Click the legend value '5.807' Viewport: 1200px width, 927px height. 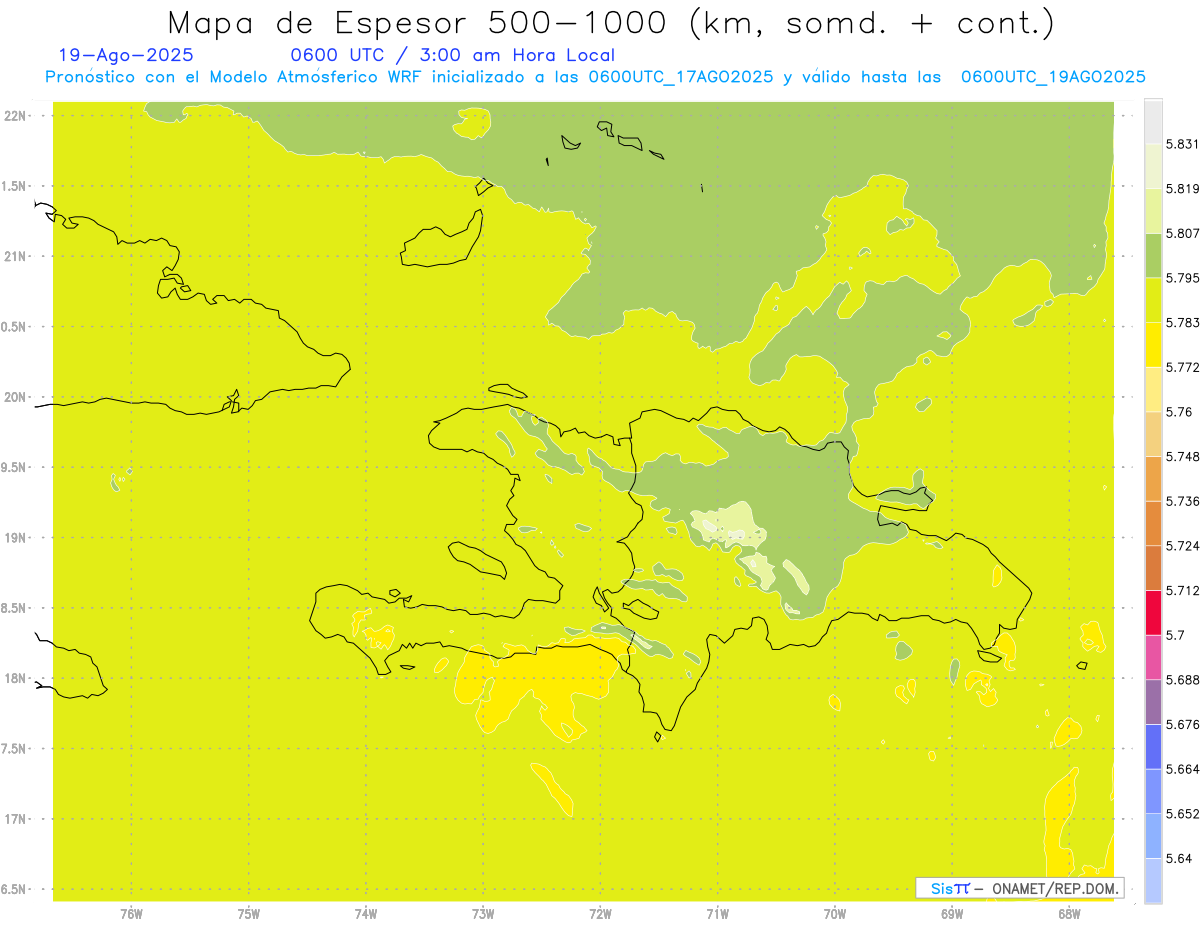click(x=1182, y=233)
